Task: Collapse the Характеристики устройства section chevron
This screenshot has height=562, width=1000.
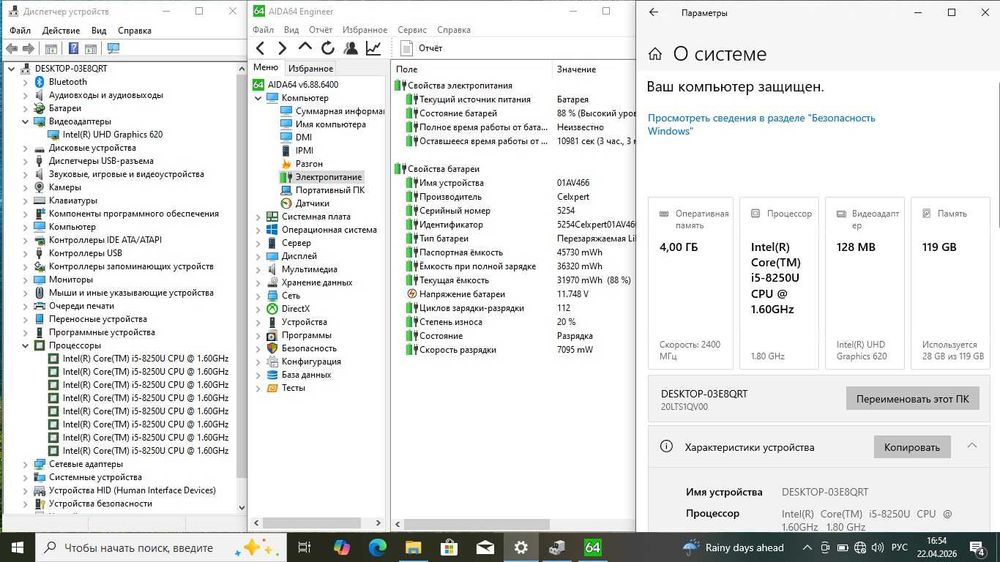Action: tap(972, 446)
